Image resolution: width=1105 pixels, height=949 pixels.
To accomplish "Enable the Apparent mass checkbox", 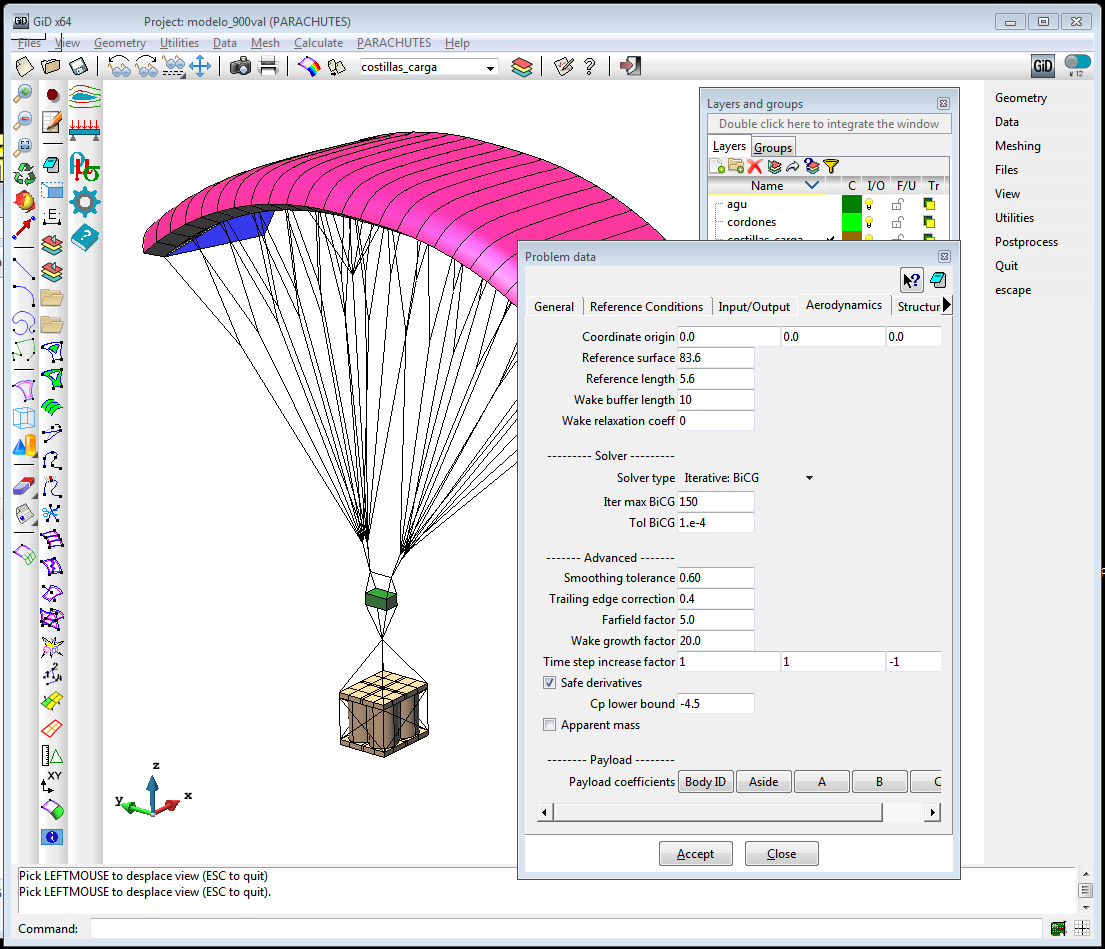I will [x=549, y=725].
